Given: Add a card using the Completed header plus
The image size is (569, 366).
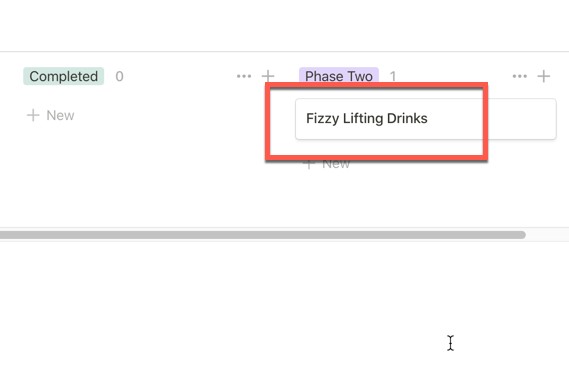Looking at the screenshot, I should pos(268,76).
